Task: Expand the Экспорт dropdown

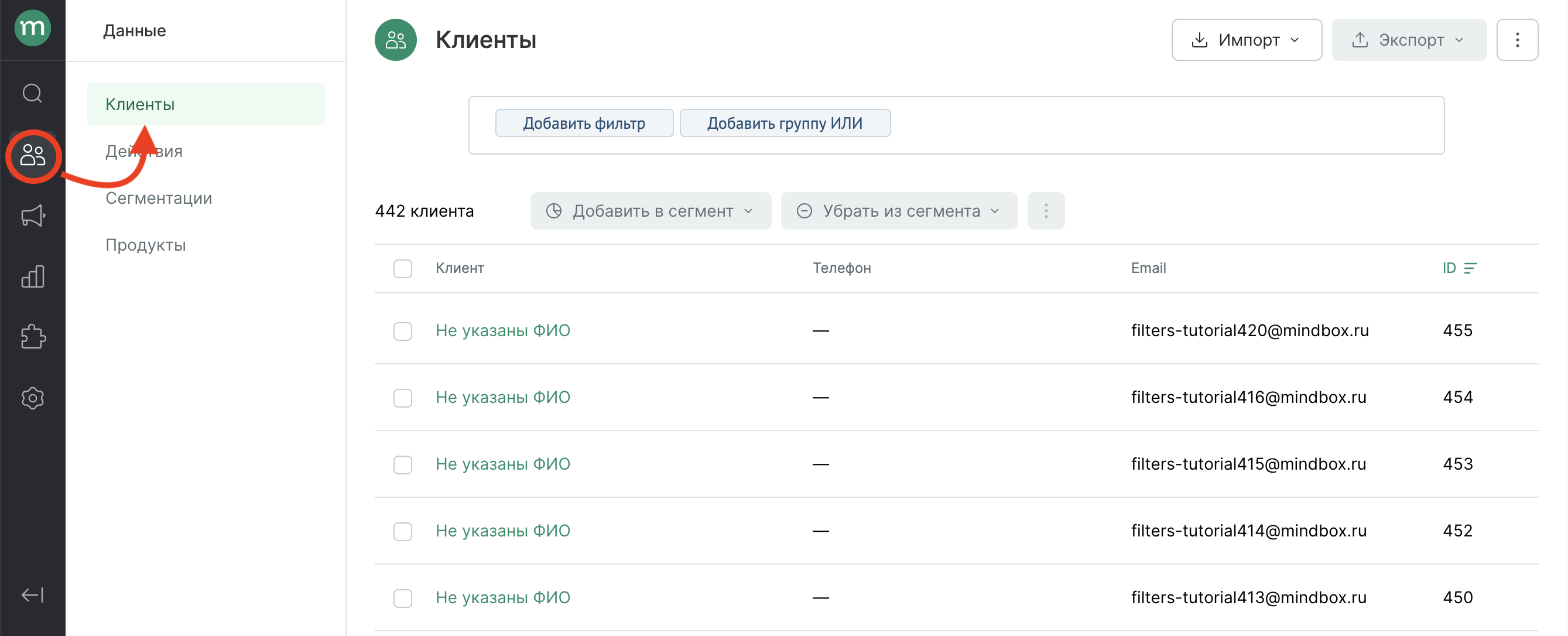Action: [x=1409, y=40]
